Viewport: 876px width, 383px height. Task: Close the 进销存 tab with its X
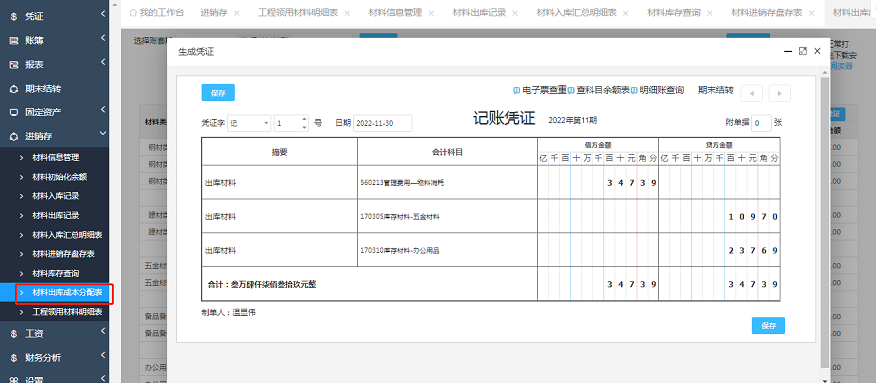[236, 13]
